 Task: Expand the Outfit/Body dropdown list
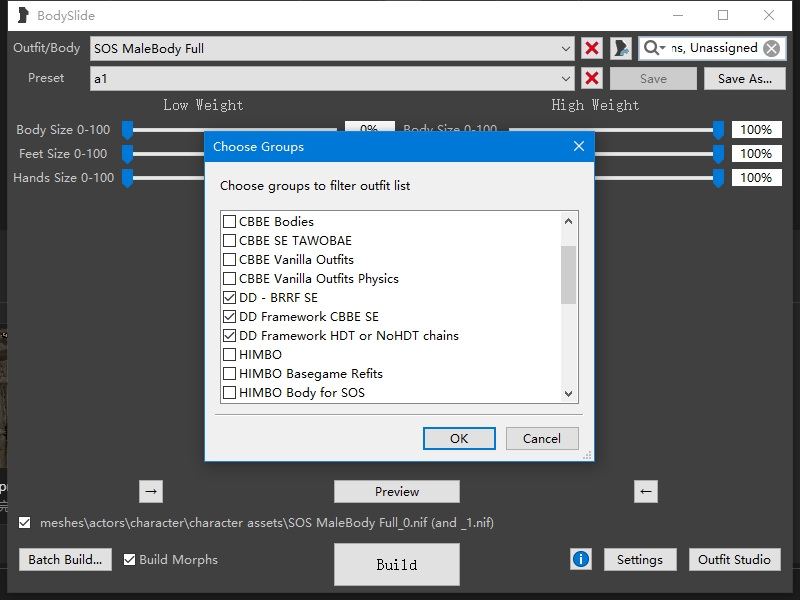pos(565,49)
